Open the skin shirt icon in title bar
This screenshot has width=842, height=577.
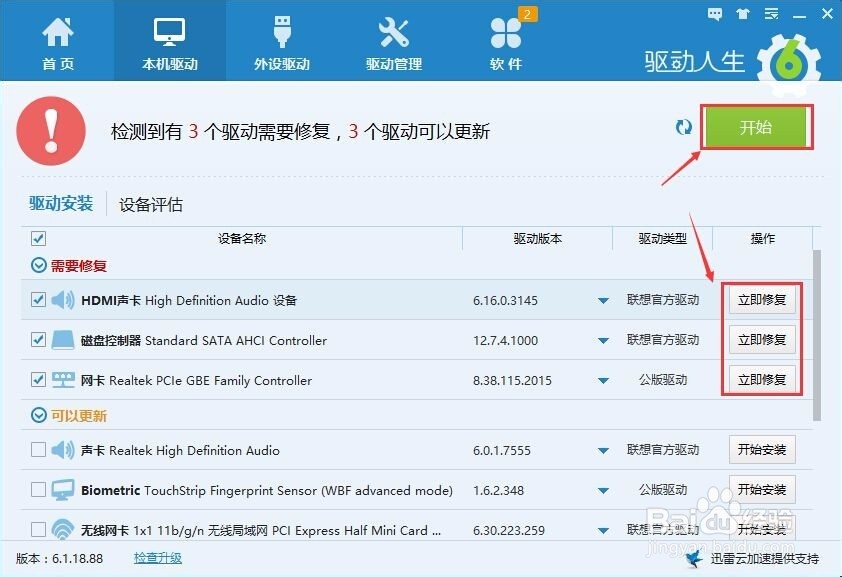tap(743, 14)
